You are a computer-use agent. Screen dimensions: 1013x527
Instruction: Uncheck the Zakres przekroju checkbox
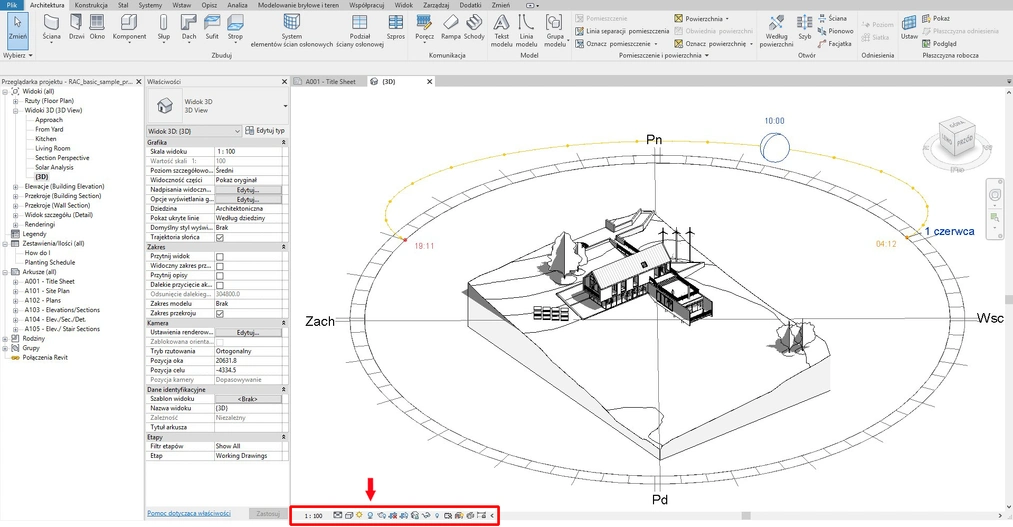(220, 313)
